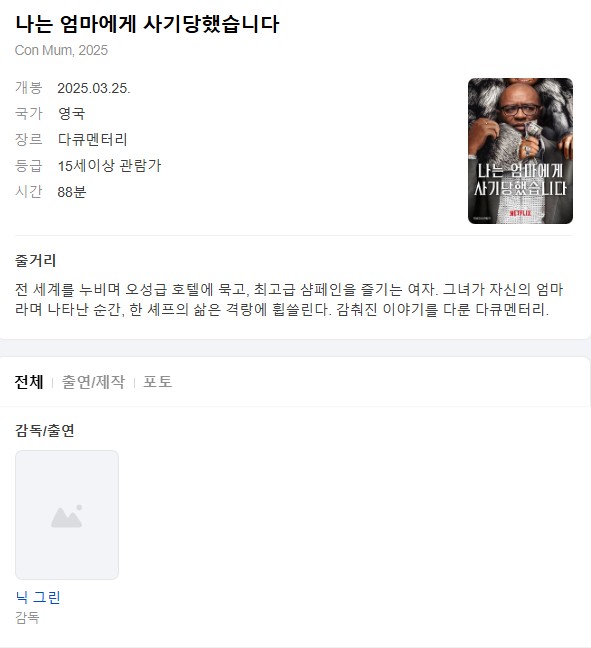Click the 줄거리 section heading

[x=35, y=260]
